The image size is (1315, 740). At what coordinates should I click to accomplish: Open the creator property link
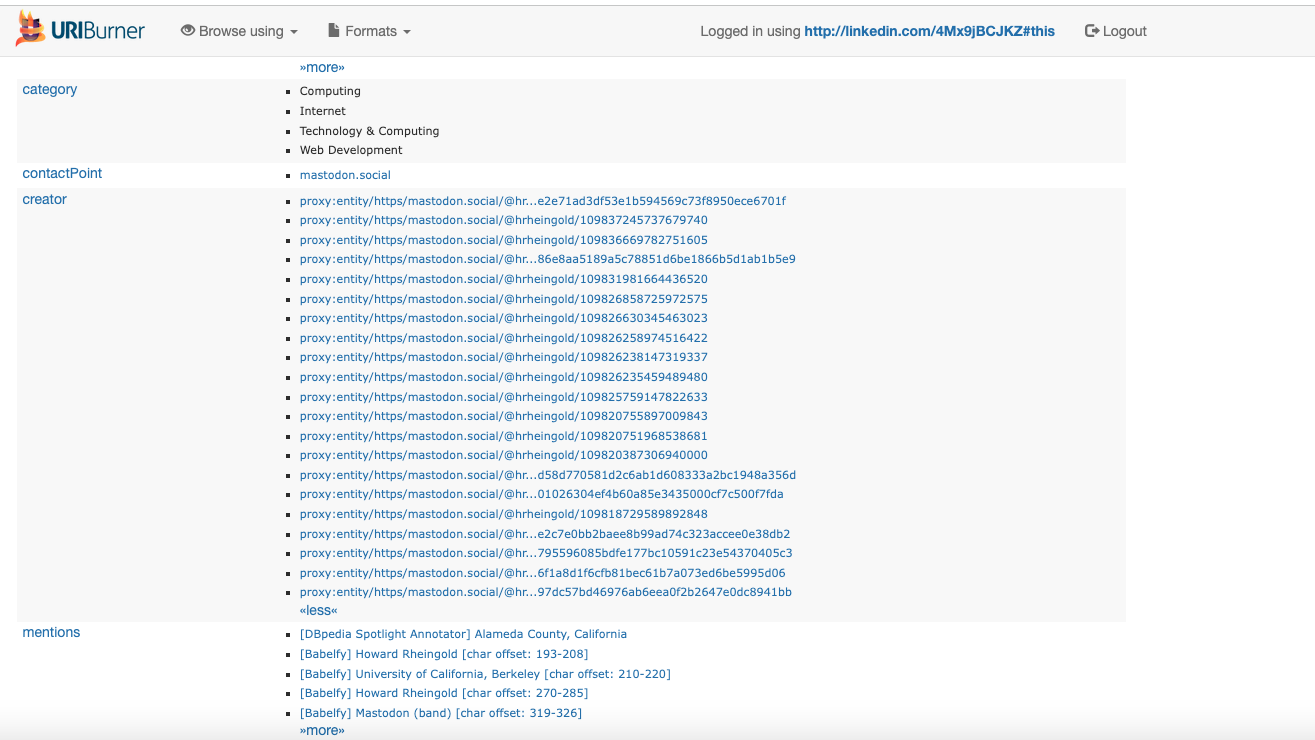45,199
